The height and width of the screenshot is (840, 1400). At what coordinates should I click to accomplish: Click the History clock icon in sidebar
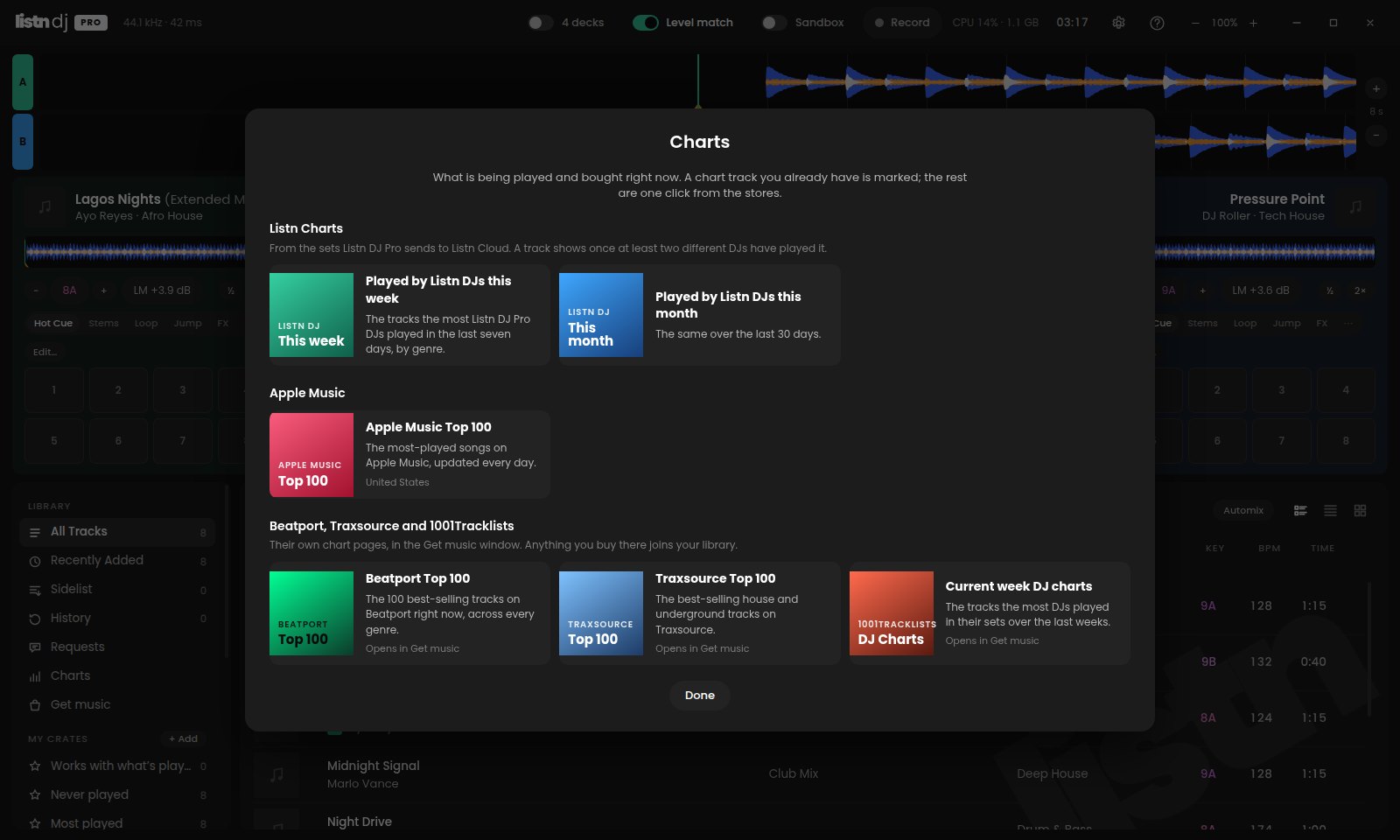pos(35,619)
